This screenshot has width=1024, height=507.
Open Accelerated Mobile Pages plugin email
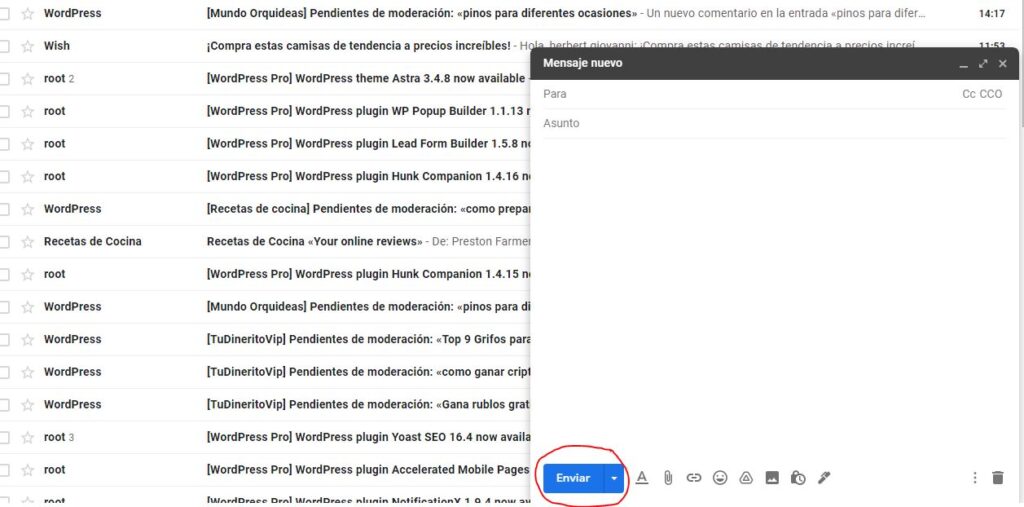click(368, 470)
